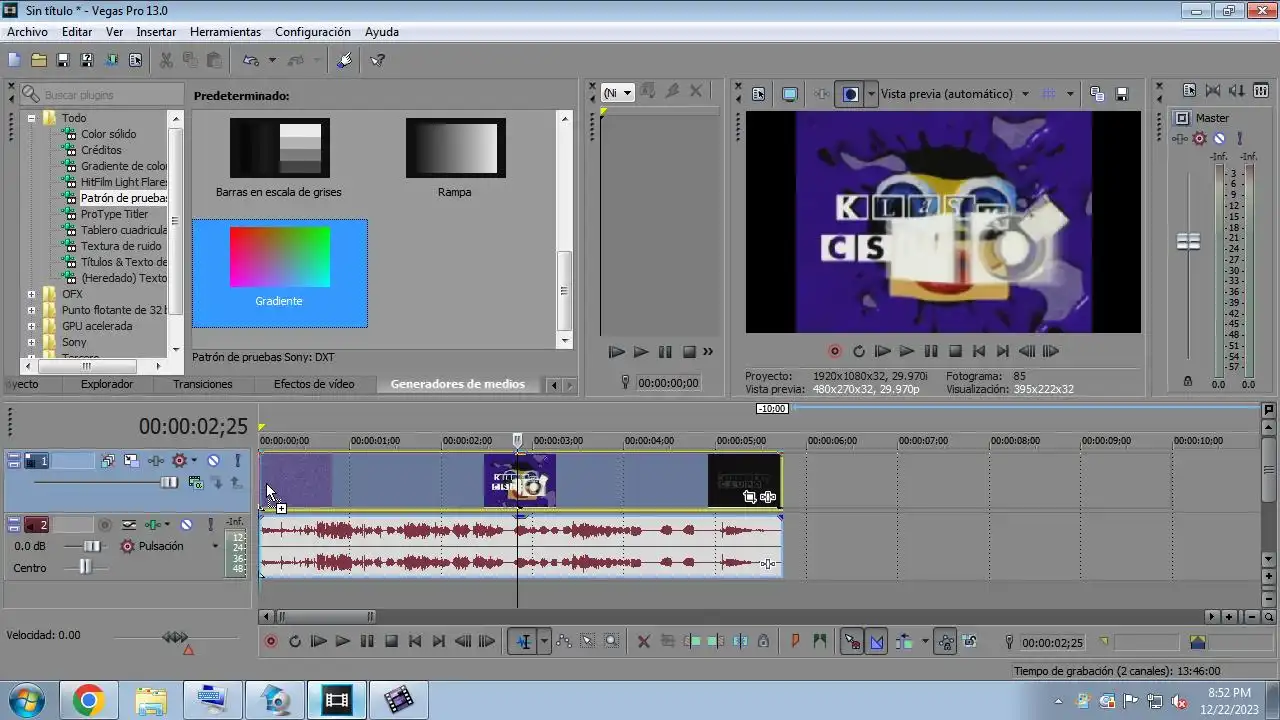Mute the Master bus

coord(1219,138)
